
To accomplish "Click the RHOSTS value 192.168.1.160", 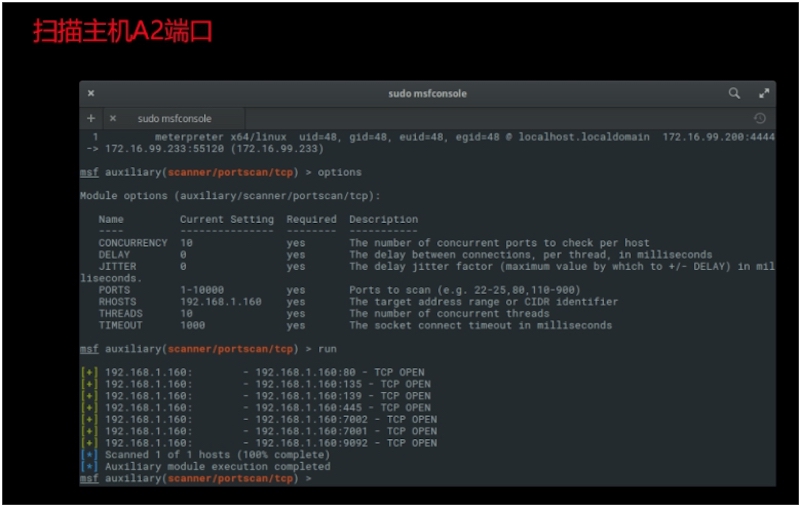I will (x=220, y=302).
